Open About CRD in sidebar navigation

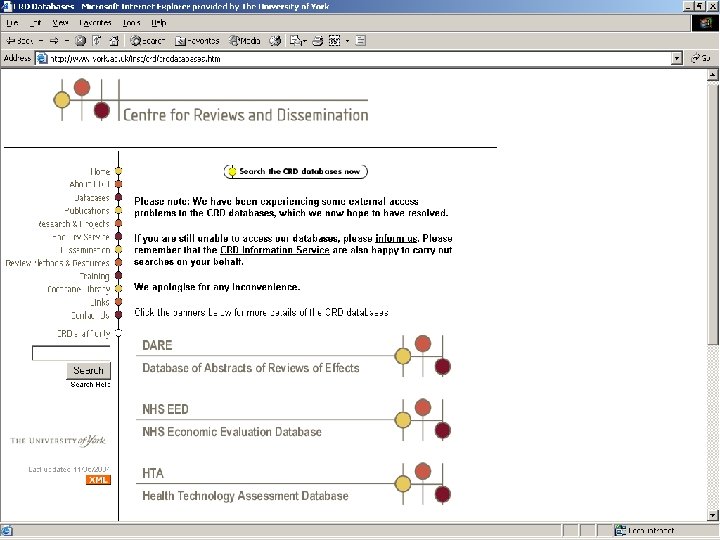tap(90, 184)
